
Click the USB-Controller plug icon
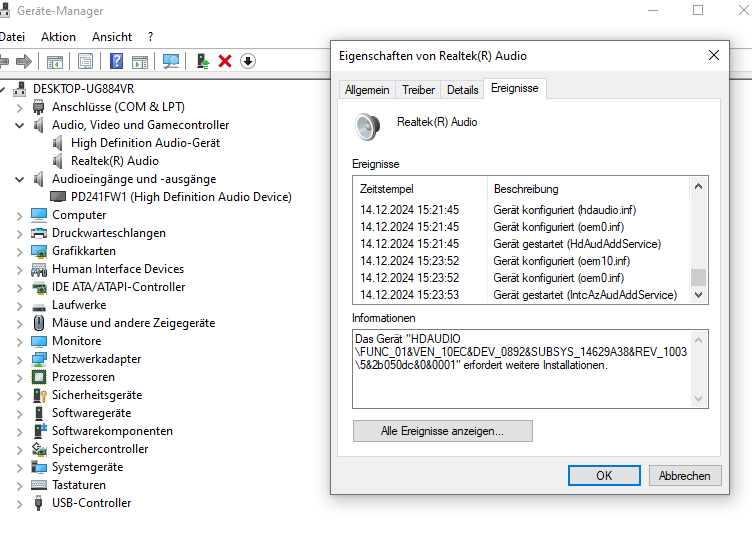click(x=39, y=503)
